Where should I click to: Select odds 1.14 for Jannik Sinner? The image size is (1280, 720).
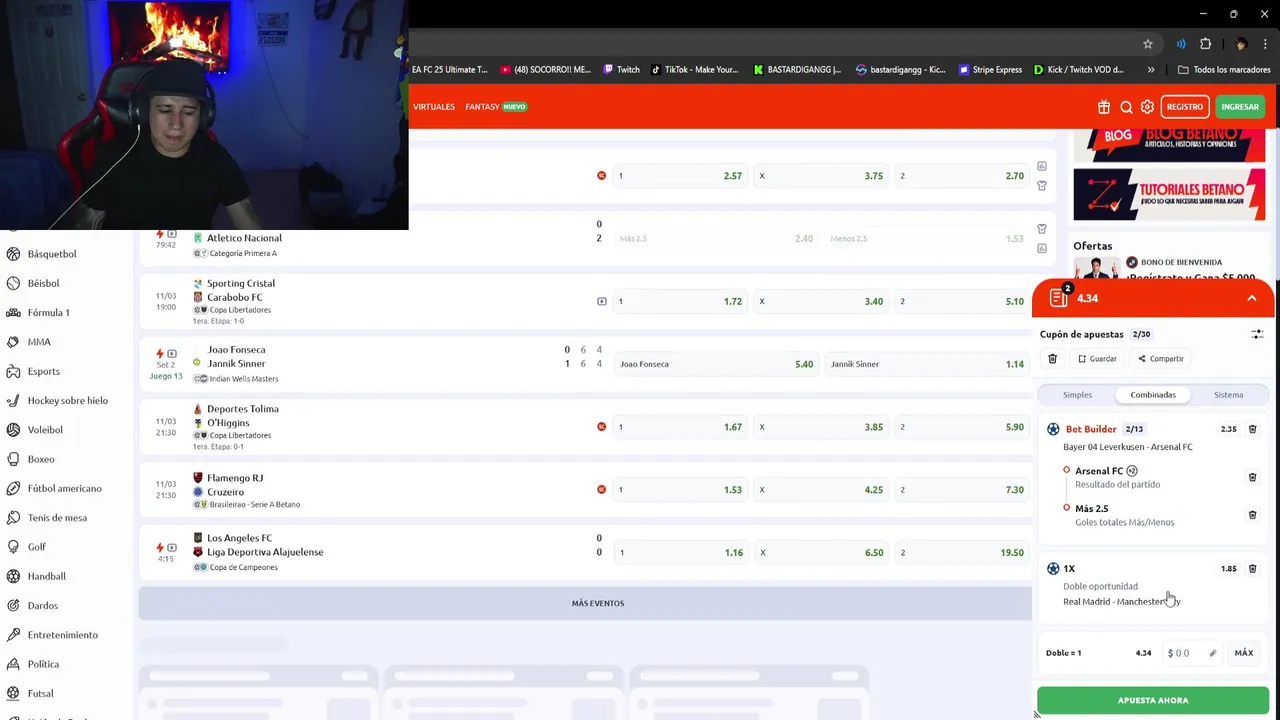[x=927, y=364]
